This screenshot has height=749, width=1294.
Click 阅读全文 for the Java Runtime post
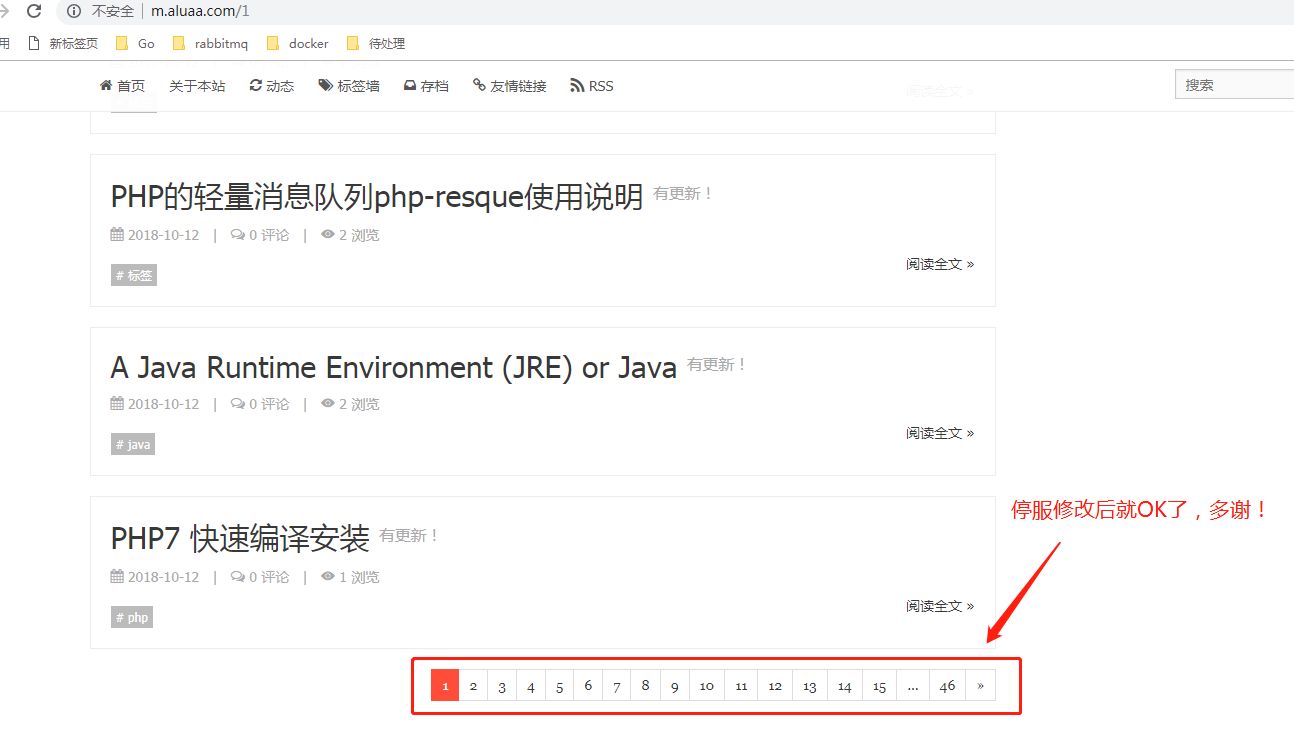[x=939, y=433]
